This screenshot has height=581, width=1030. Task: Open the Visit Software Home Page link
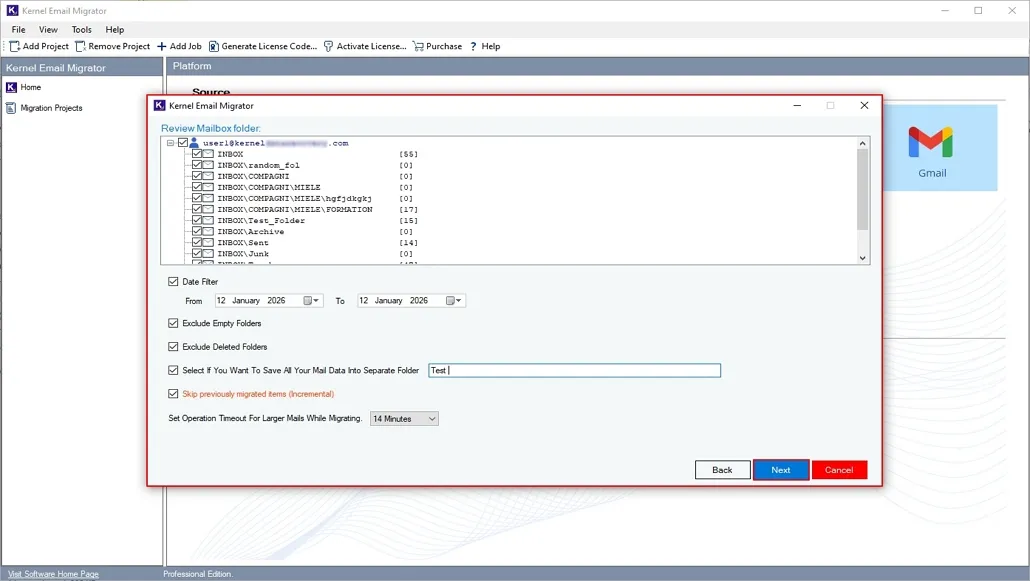pyautogui.click(x=53, y=574)
